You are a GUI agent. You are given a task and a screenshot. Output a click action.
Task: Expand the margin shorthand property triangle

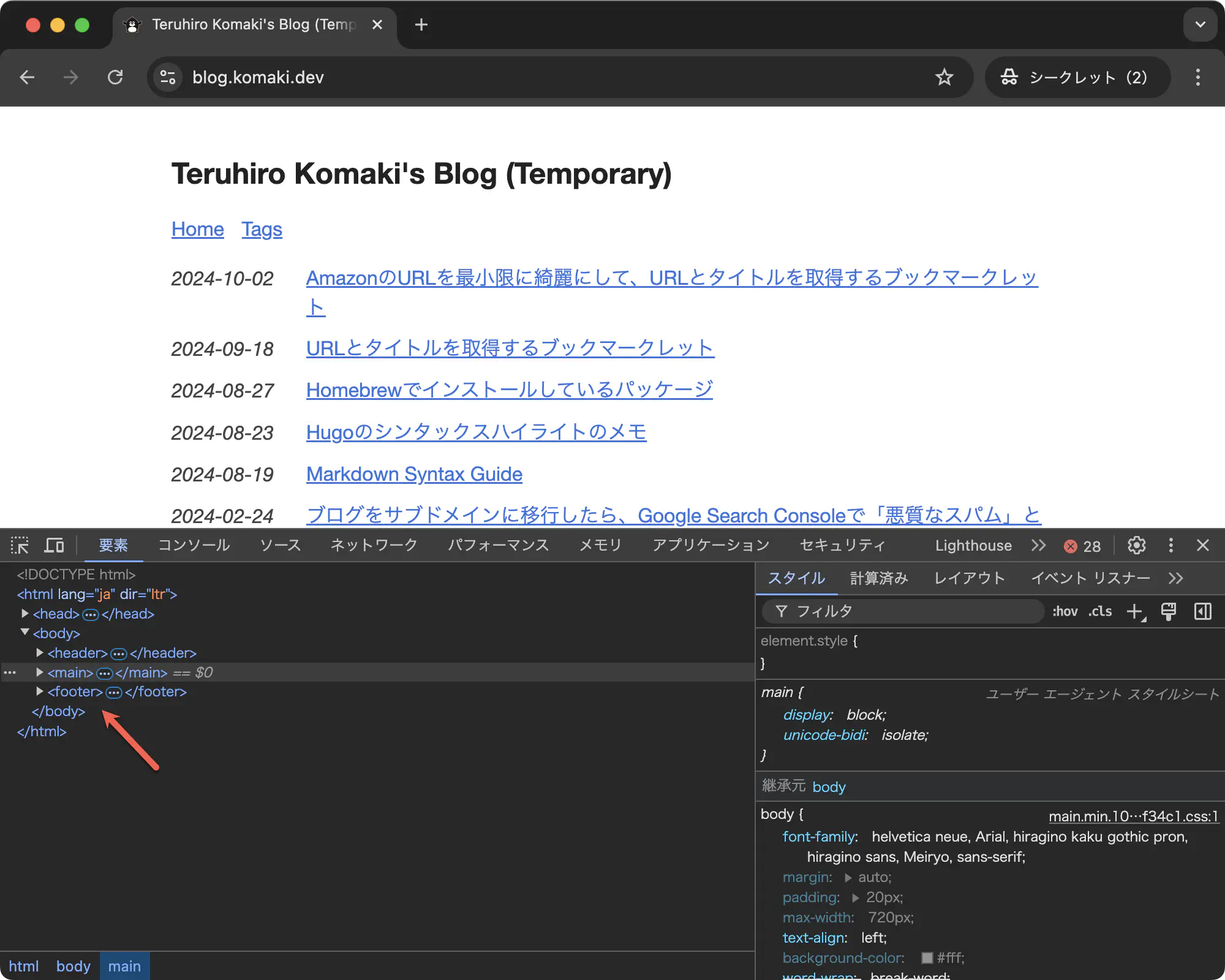click(848, 878)
